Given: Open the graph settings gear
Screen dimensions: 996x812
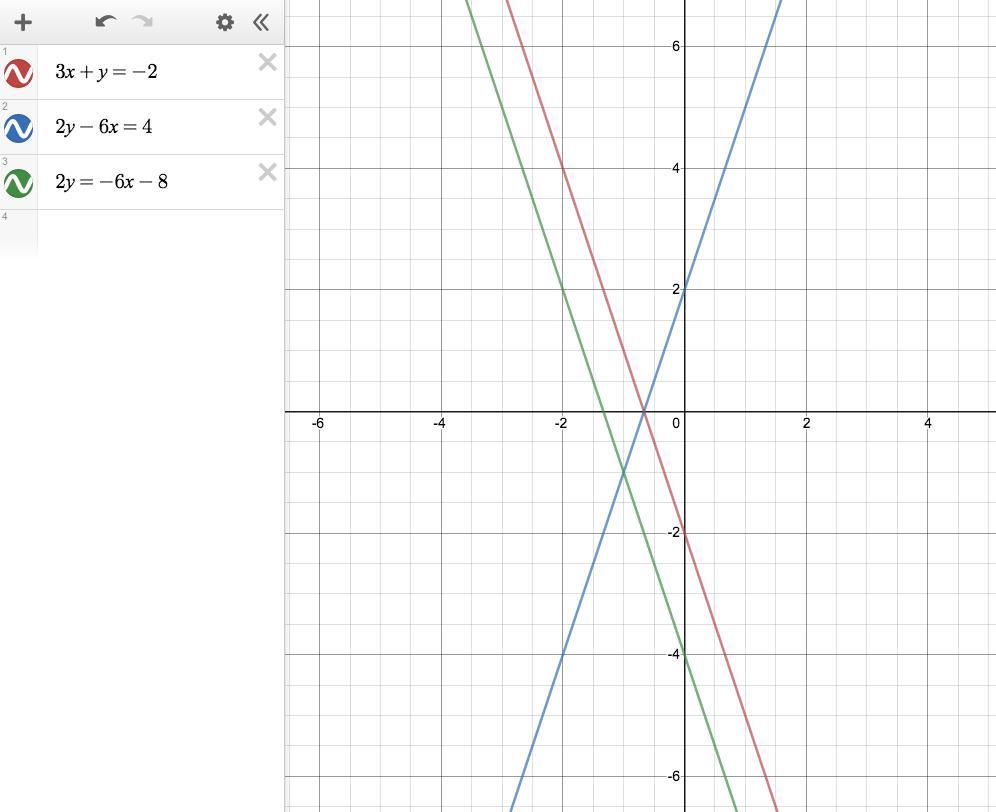Looking at the screenshot, I should pyautogui.click(x=225, y=23).
